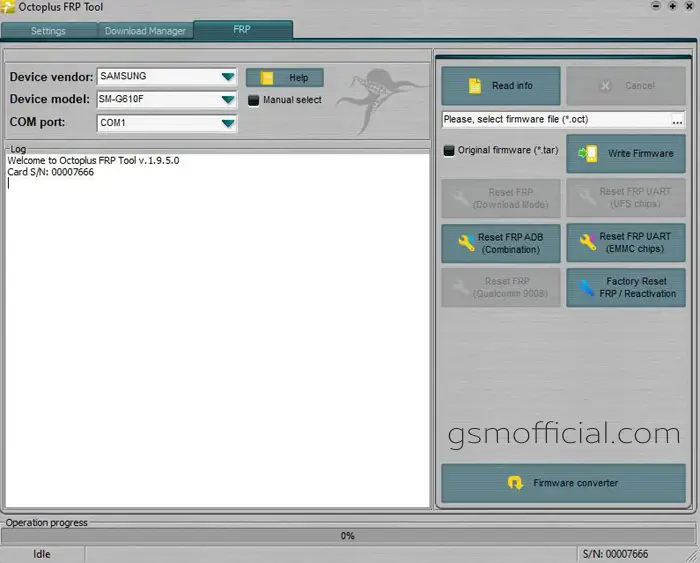700x563 pixels.
Task: Tick the Original firmware (*.tar) checkbox
Action: tap(449, 150)
